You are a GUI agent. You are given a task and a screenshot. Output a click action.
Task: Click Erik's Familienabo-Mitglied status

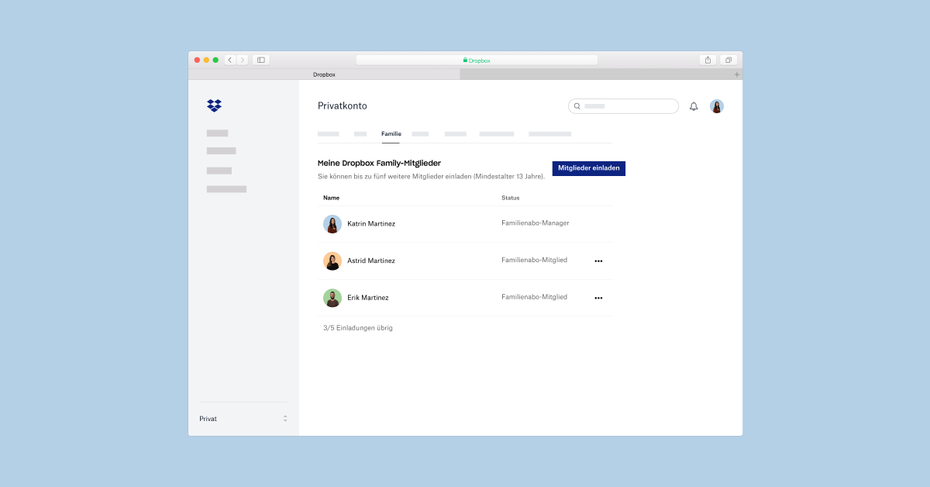point(534,297)
